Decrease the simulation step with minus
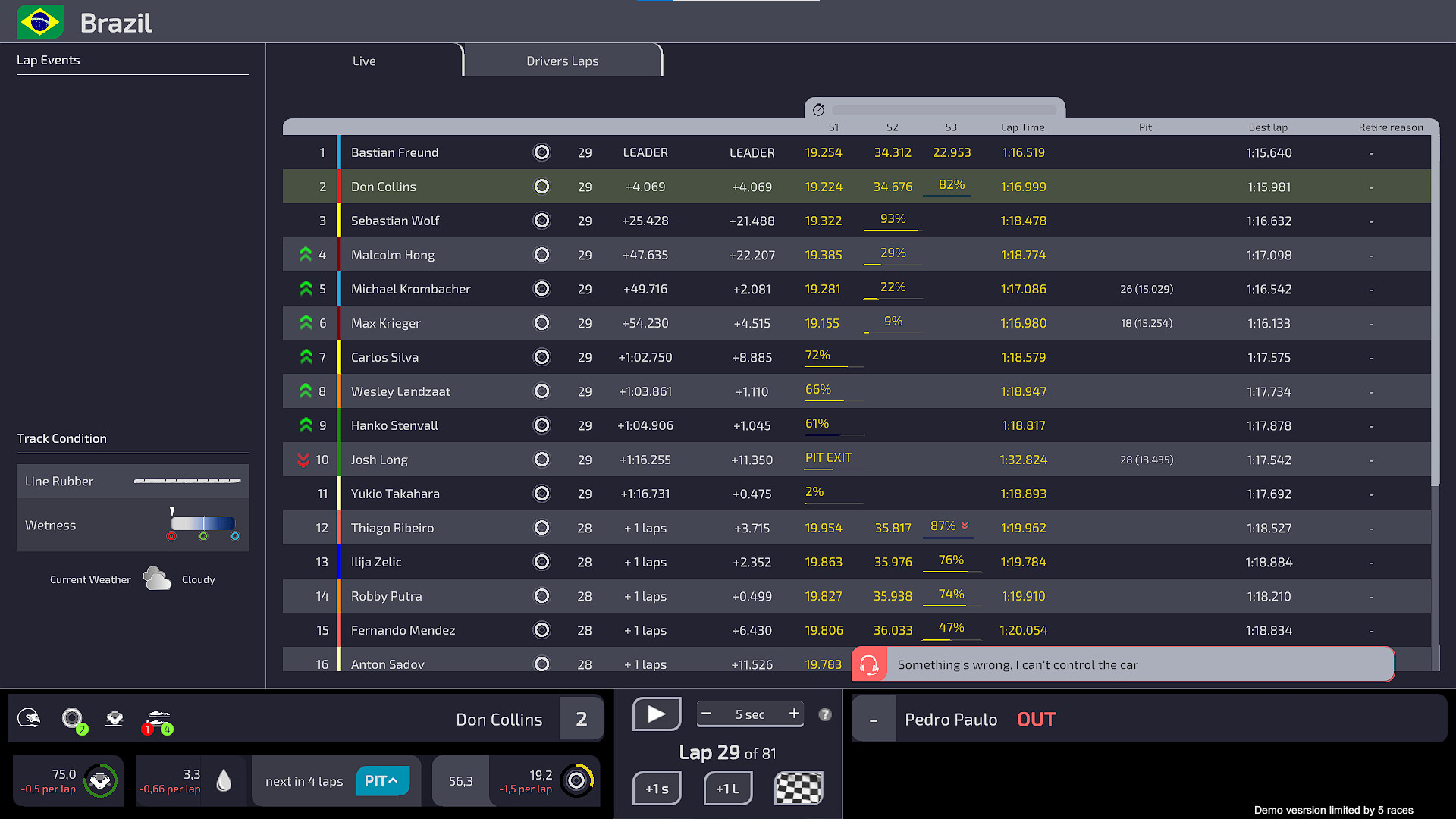Viewport: 1456px width, 819px height. [x=706, y=714]
